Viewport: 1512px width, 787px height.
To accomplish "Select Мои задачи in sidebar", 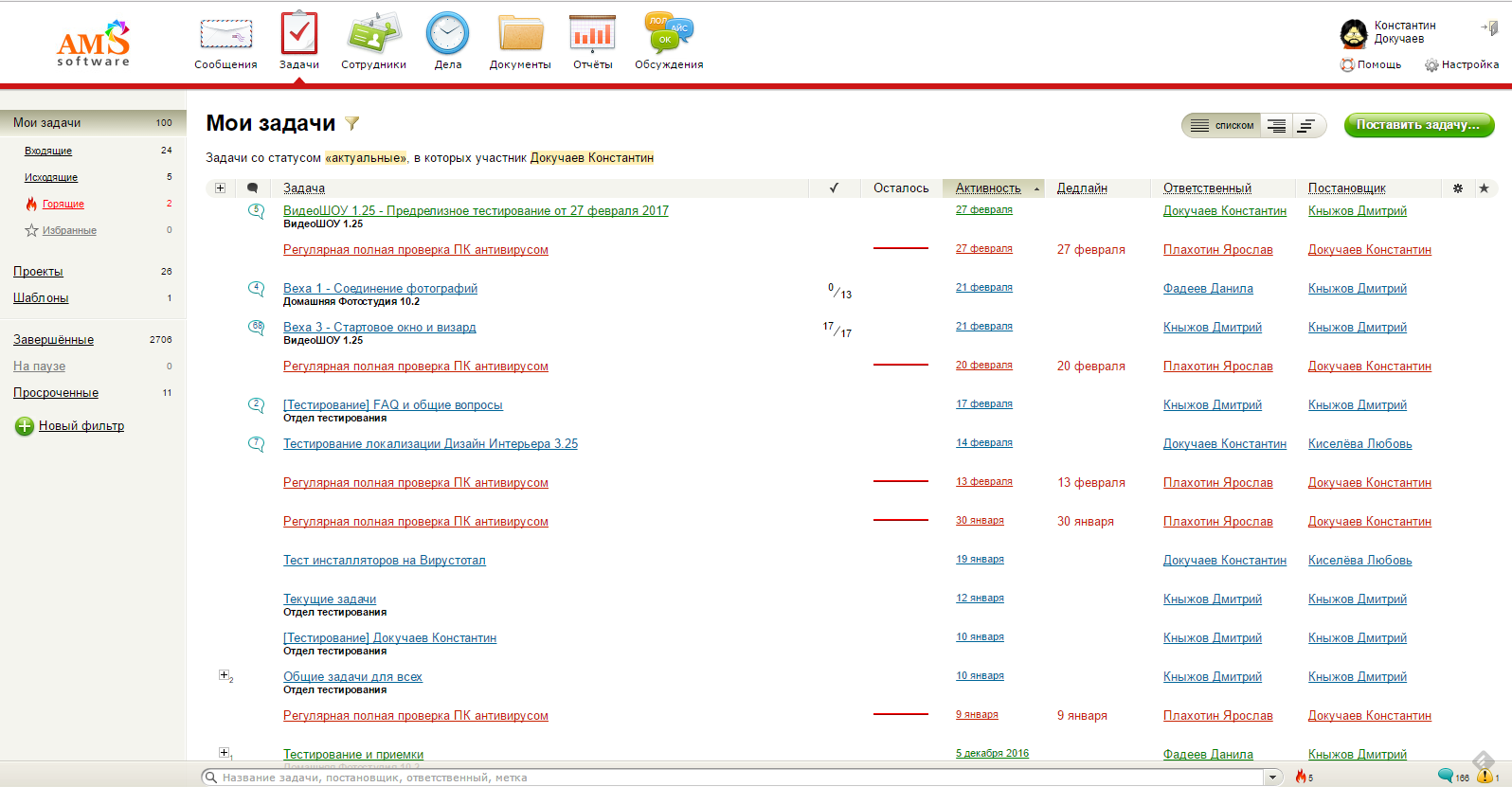I will (93, 122).
